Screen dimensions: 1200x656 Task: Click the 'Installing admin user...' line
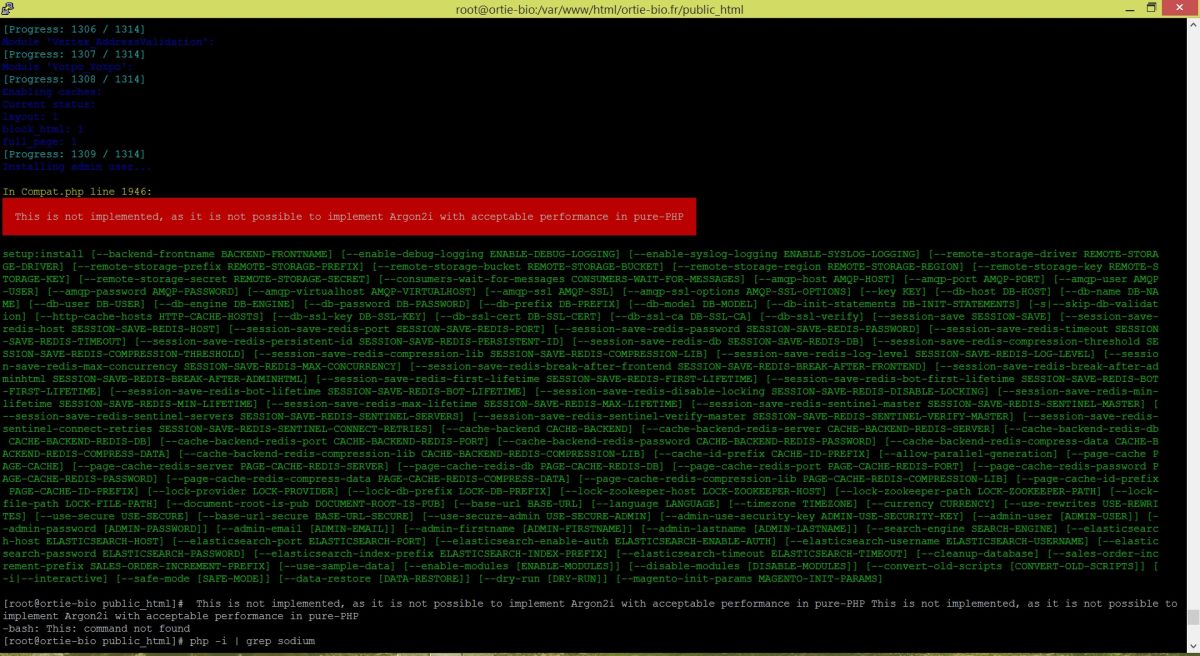[x=77, y=166]
